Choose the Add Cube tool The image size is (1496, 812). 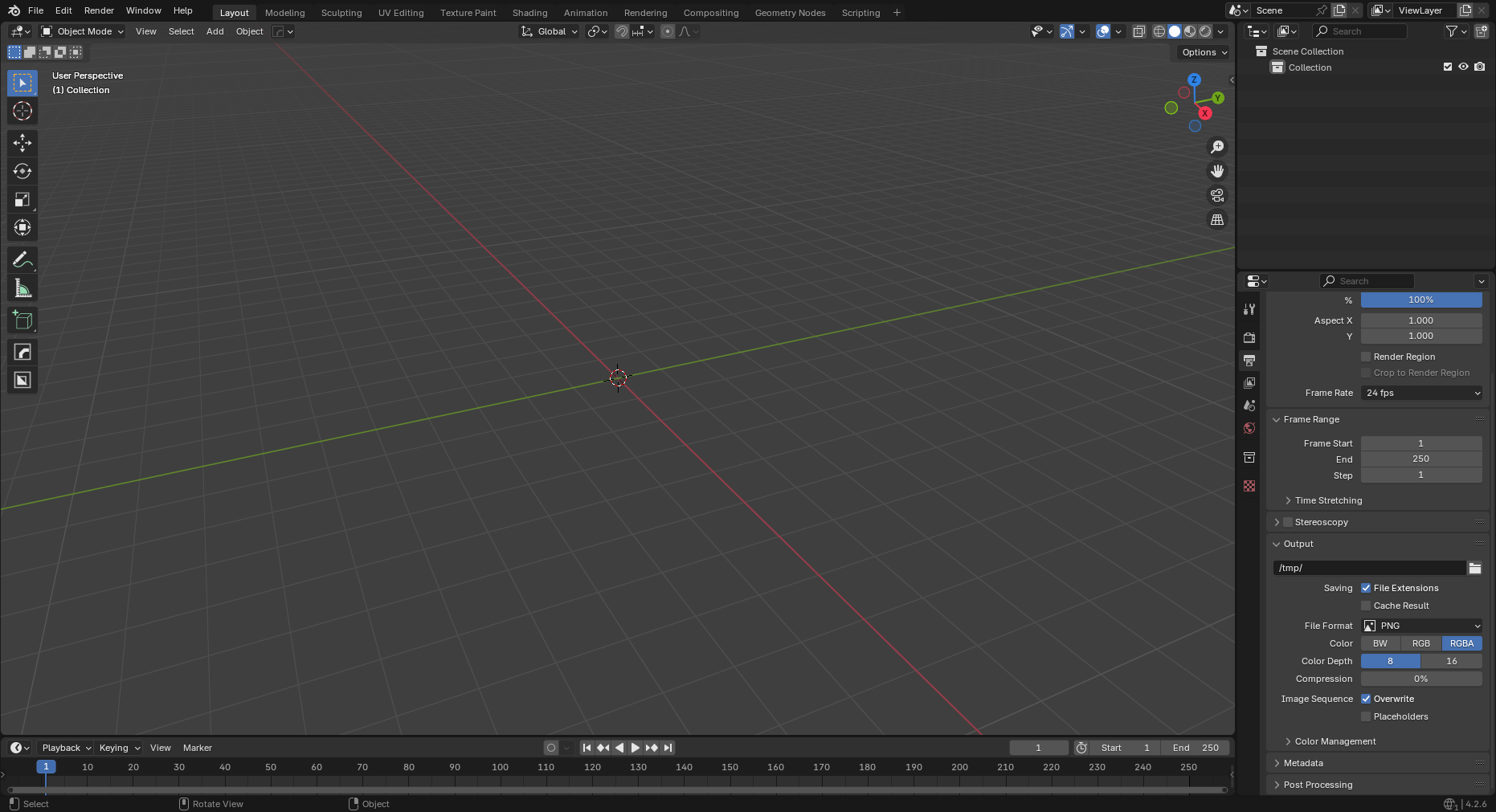(x=22, y=320)
